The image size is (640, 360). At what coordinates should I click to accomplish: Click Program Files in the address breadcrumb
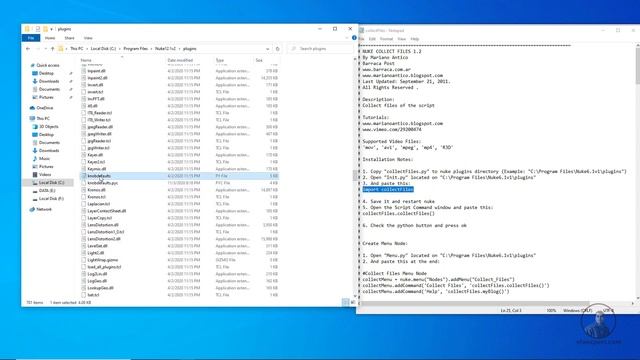(x=136, y=49)
